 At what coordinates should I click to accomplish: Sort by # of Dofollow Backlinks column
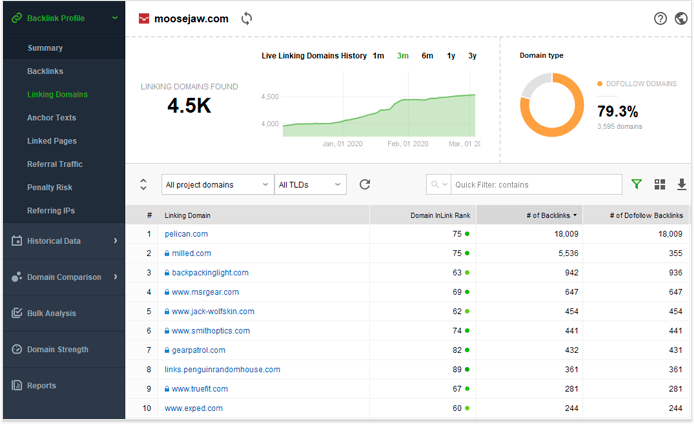(646, 216)
